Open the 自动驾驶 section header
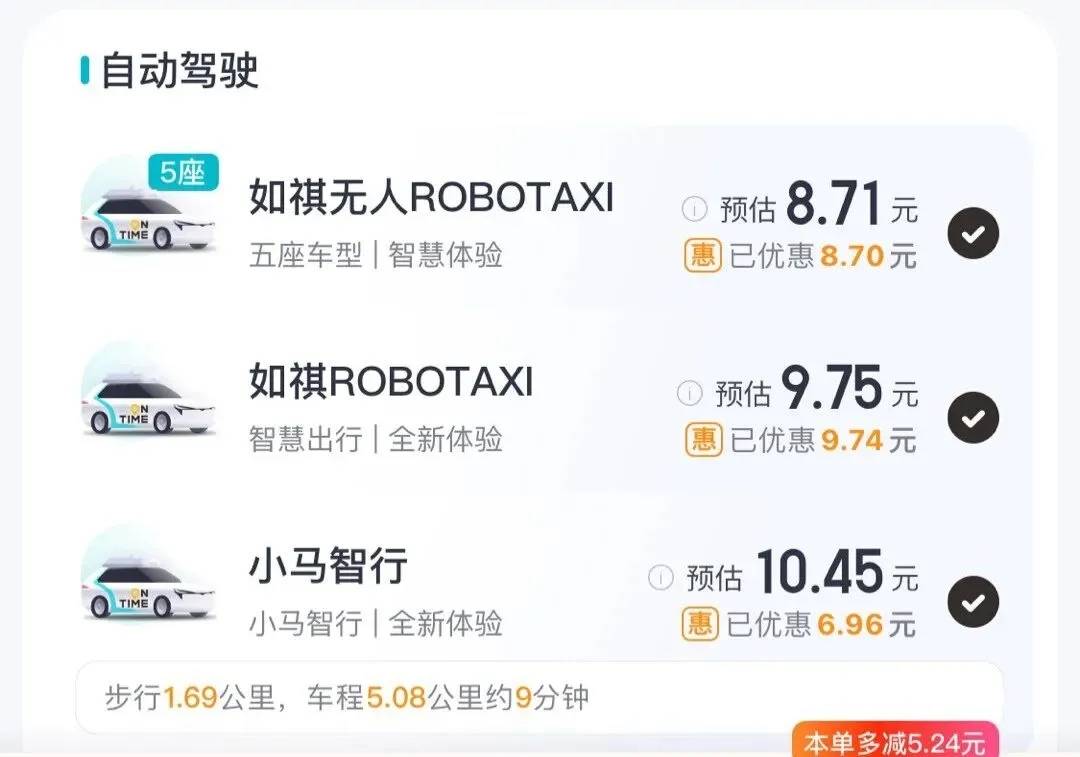 180,72
